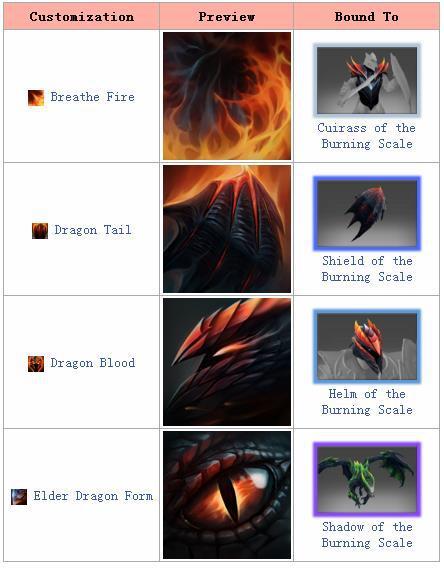The image size is (444, 568).
Task: View the dragon claw preview for Dragon Tail
Action: (227, 229)
